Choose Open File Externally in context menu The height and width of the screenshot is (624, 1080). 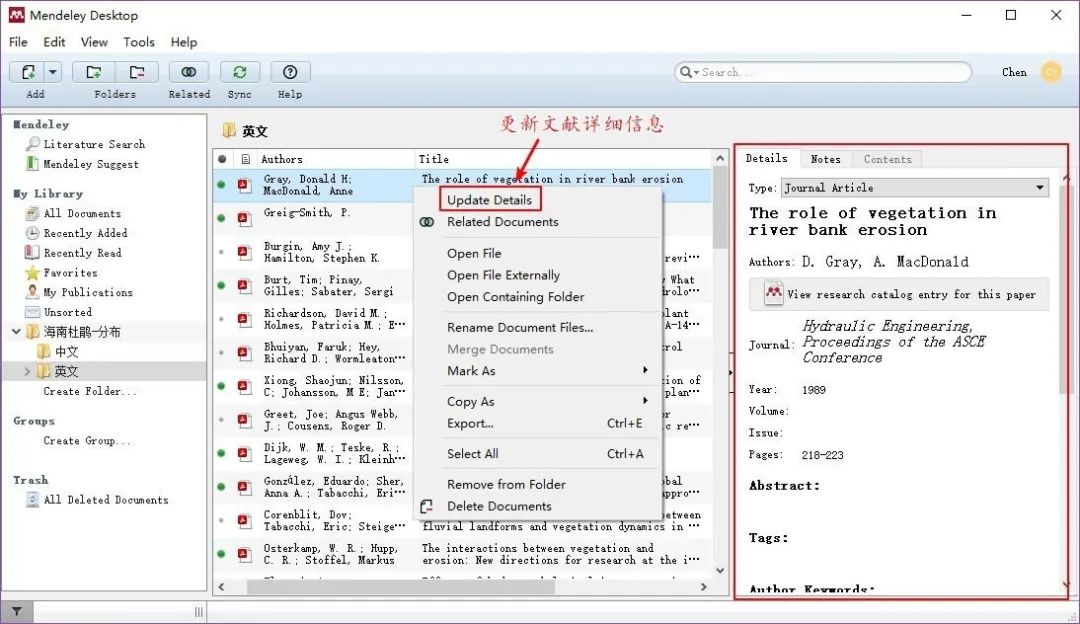point(503,275)
